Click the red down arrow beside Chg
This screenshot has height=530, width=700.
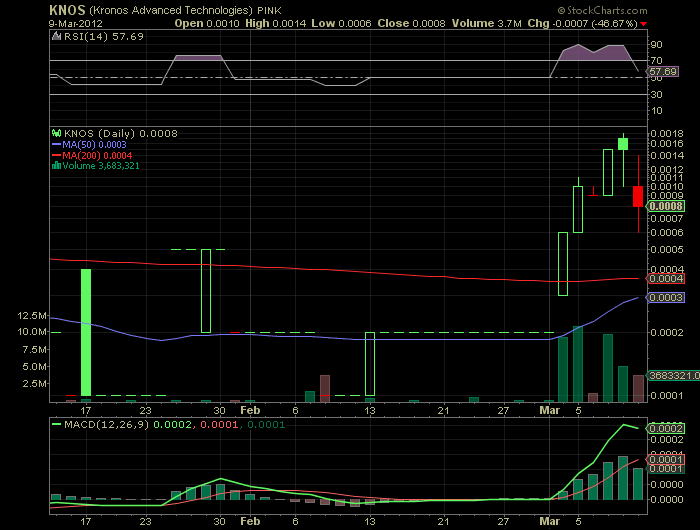point(643,22)
